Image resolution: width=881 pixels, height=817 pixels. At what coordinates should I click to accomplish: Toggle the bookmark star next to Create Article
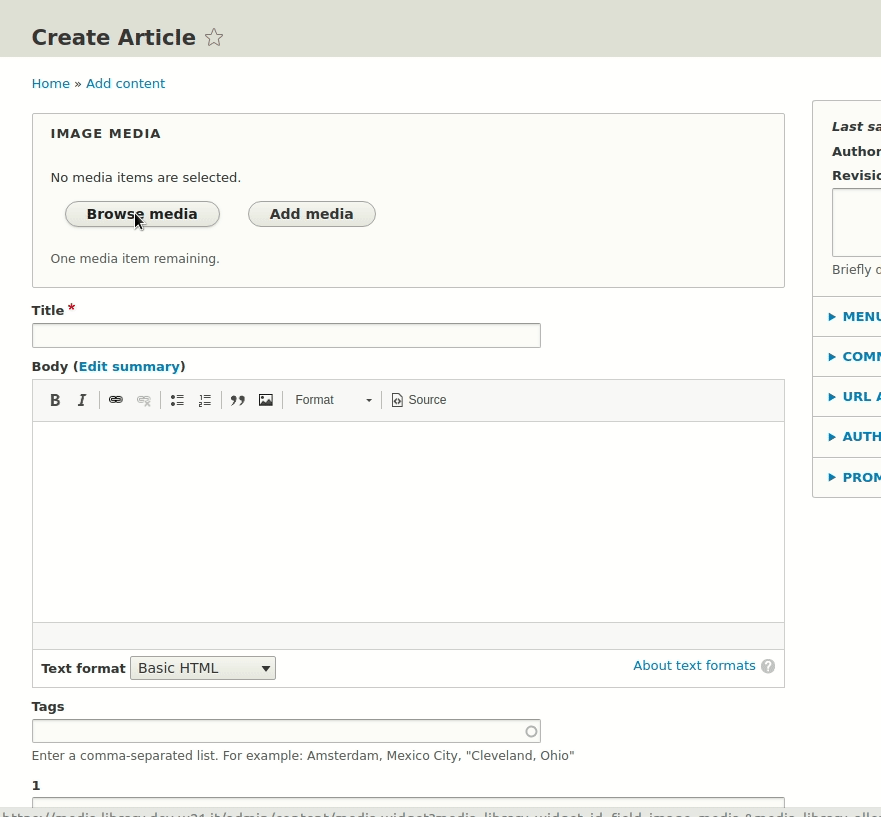213,37
